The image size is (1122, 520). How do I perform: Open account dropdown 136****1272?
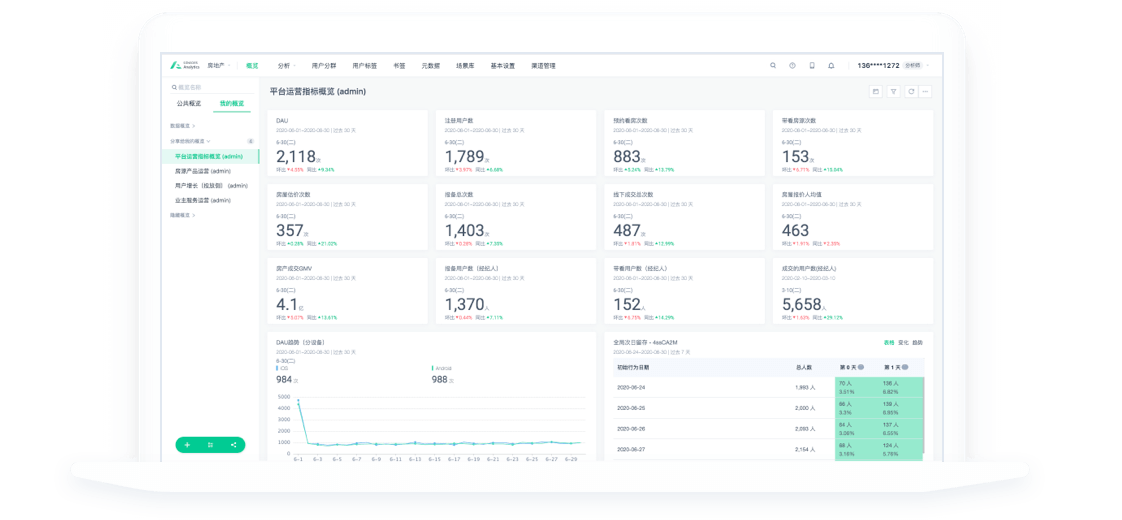click(x=878, y=66)
